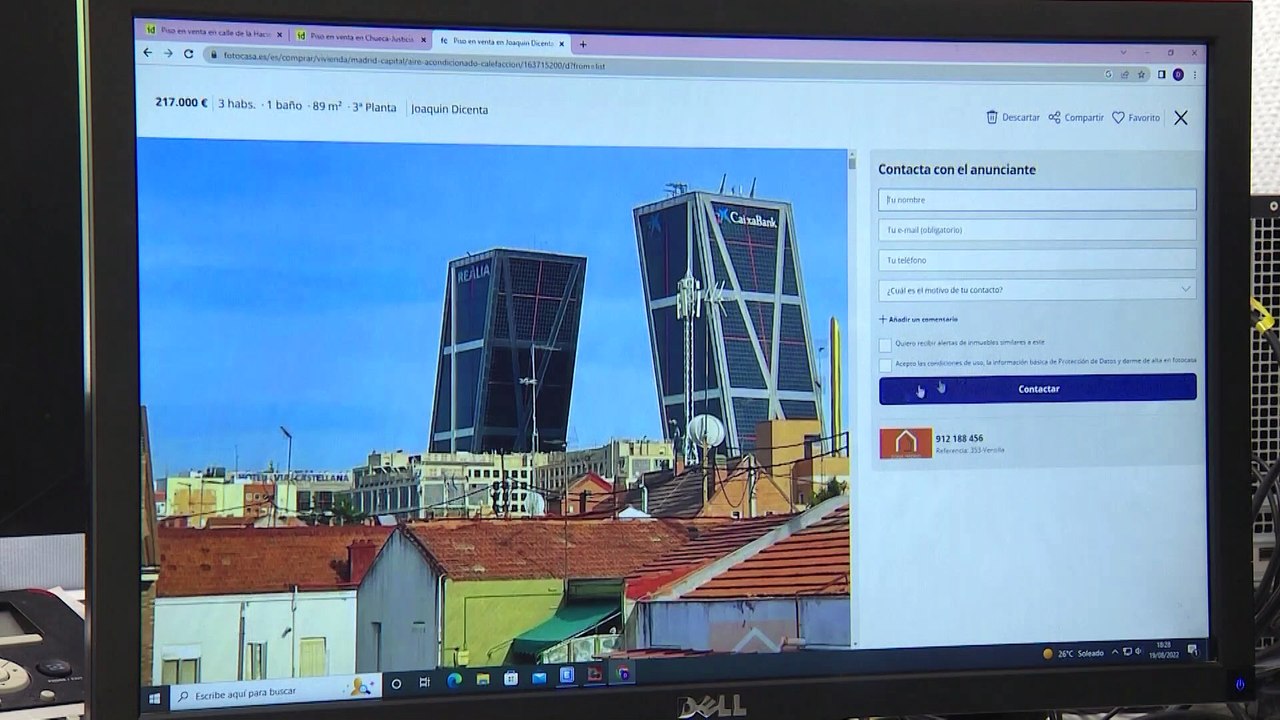The width and height of the screenshot is (1280, 720).
Task: Click the 'Joaquin Dicenta' listing title
Action: click(450, 110)
